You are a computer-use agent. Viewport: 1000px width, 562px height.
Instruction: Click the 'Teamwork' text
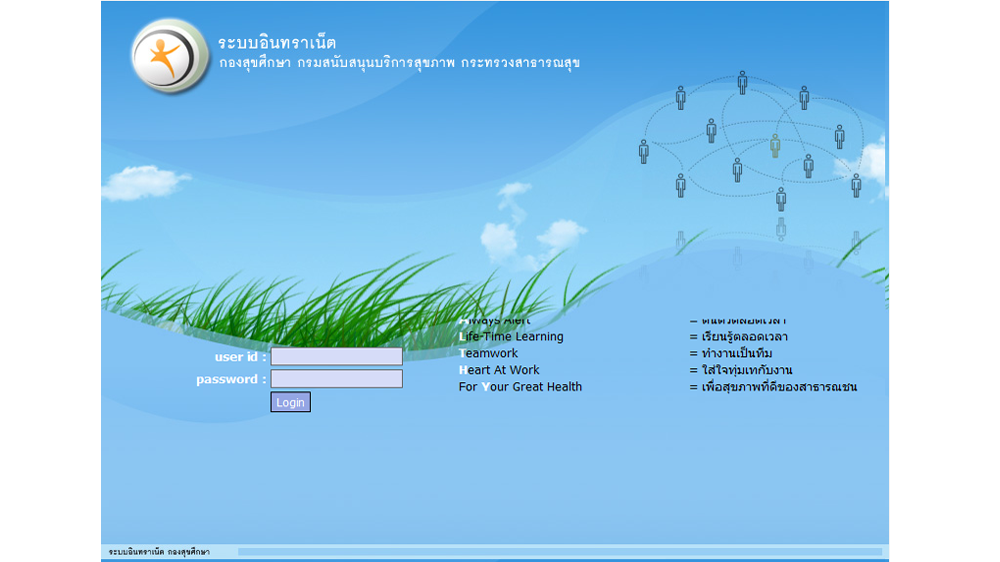[489, 353]
